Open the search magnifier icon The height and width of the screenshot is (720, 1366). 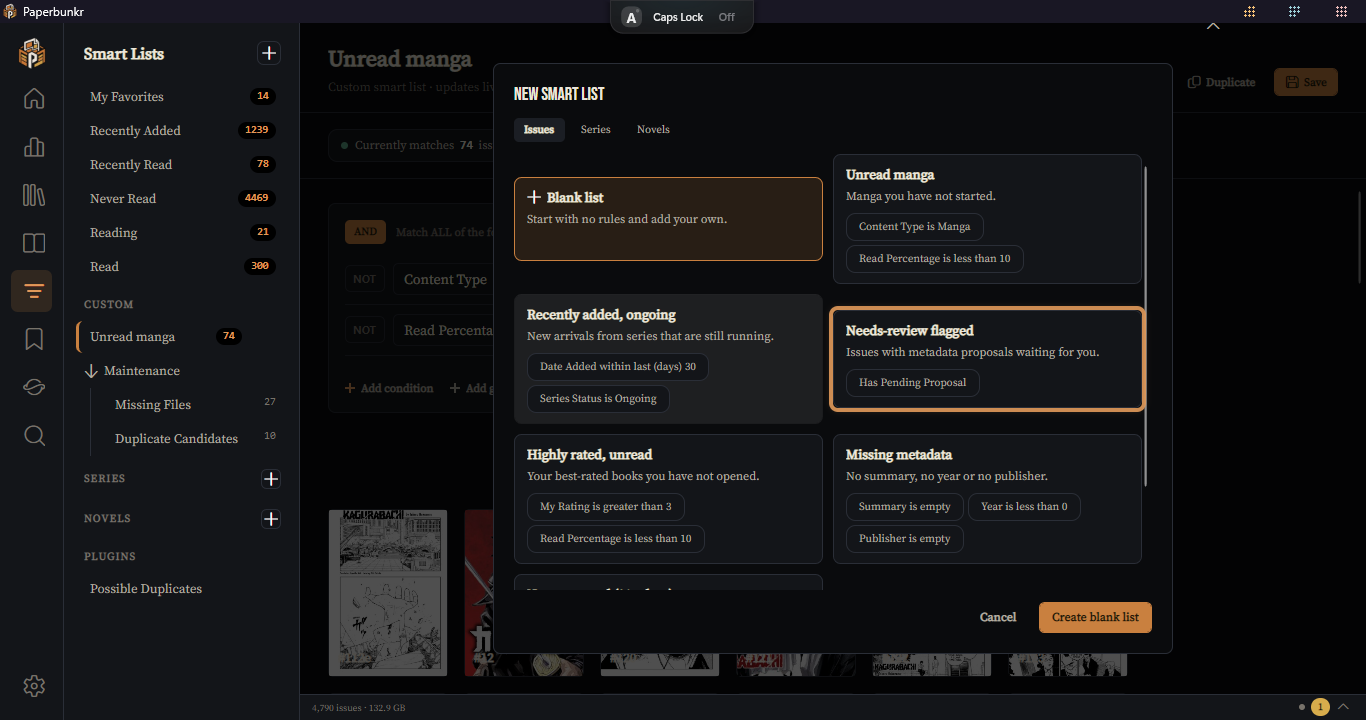pyautogui.click(x=34, y=436)
